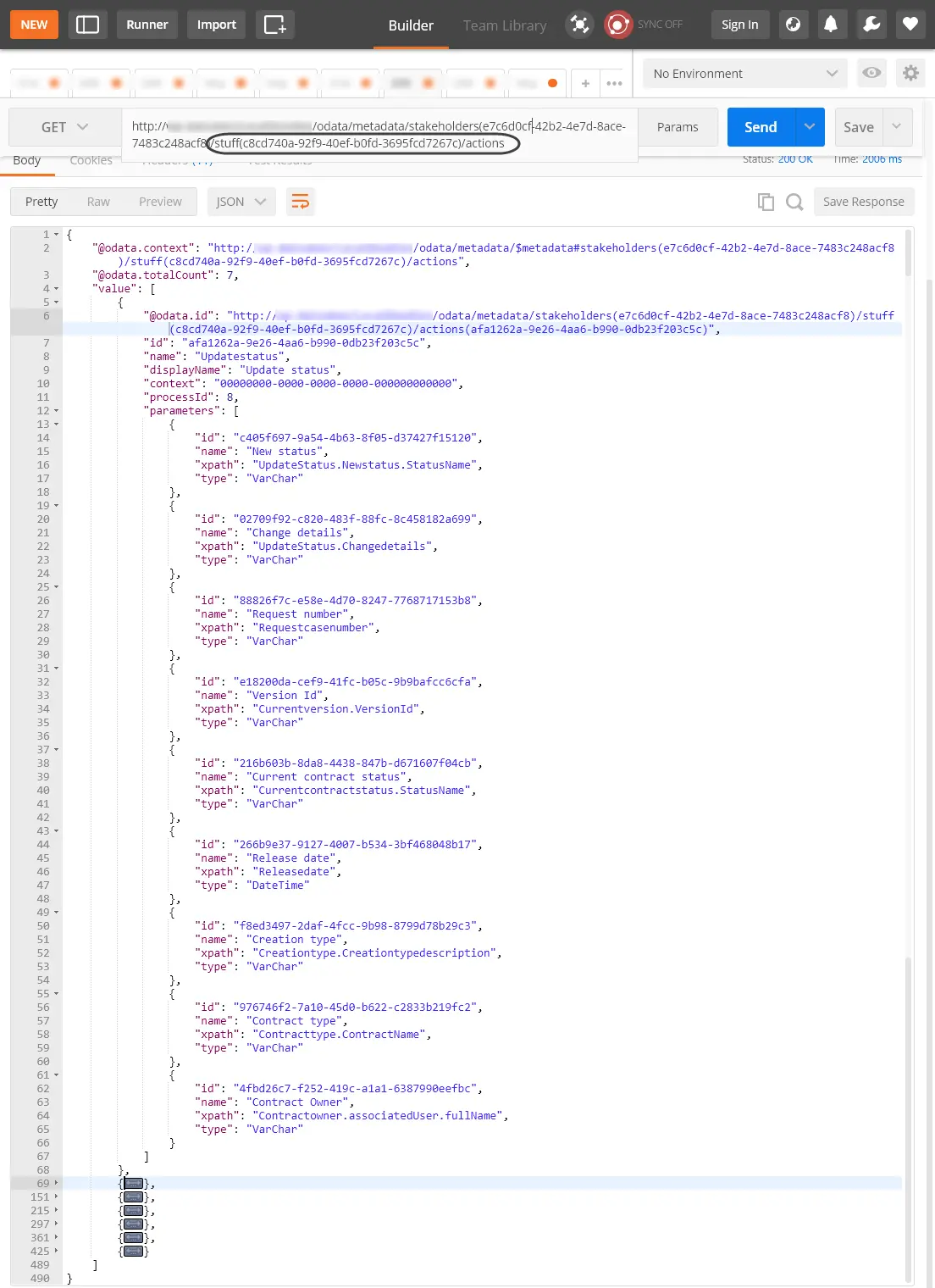935x1288 pixels.
Task: Select Preview response view
Action: point(160,202)
